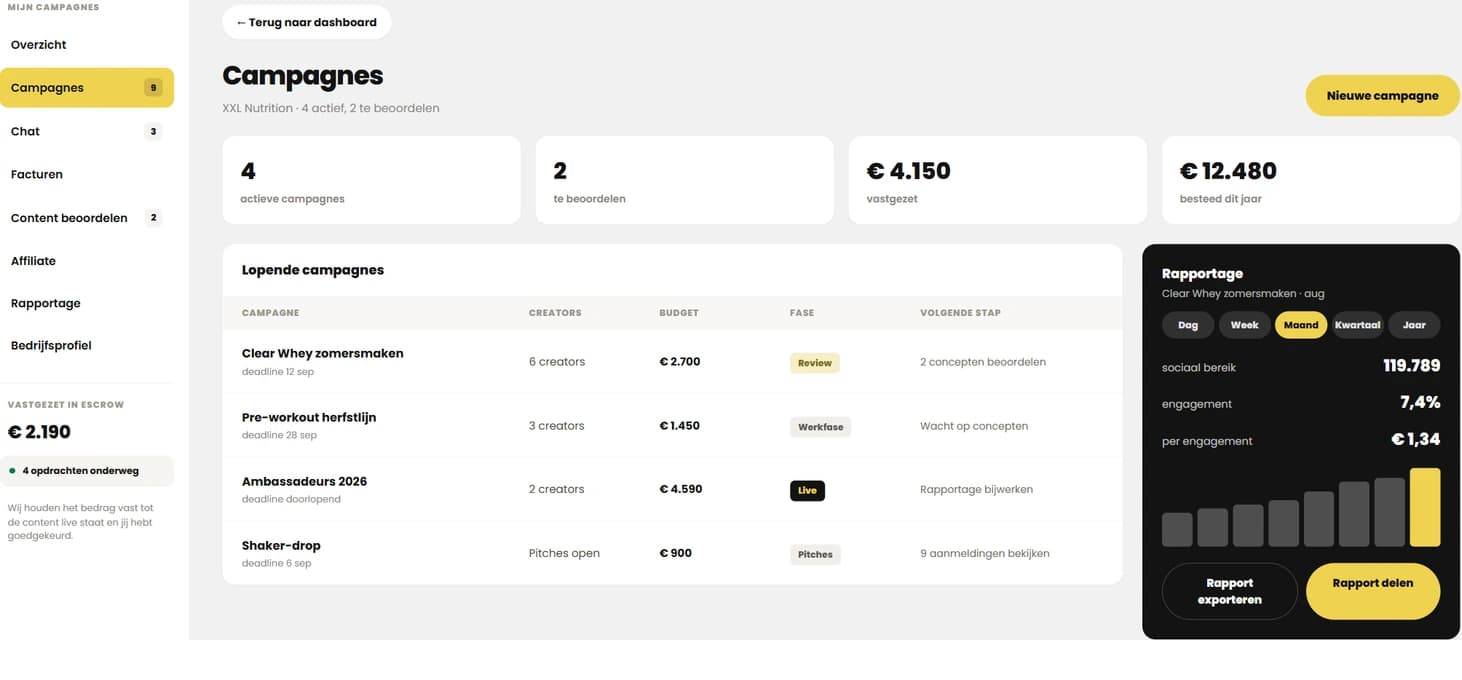Go to Facturen
Image resolution: width=1462 pixels, height=680 pixels.
click(x=37, y=174)
